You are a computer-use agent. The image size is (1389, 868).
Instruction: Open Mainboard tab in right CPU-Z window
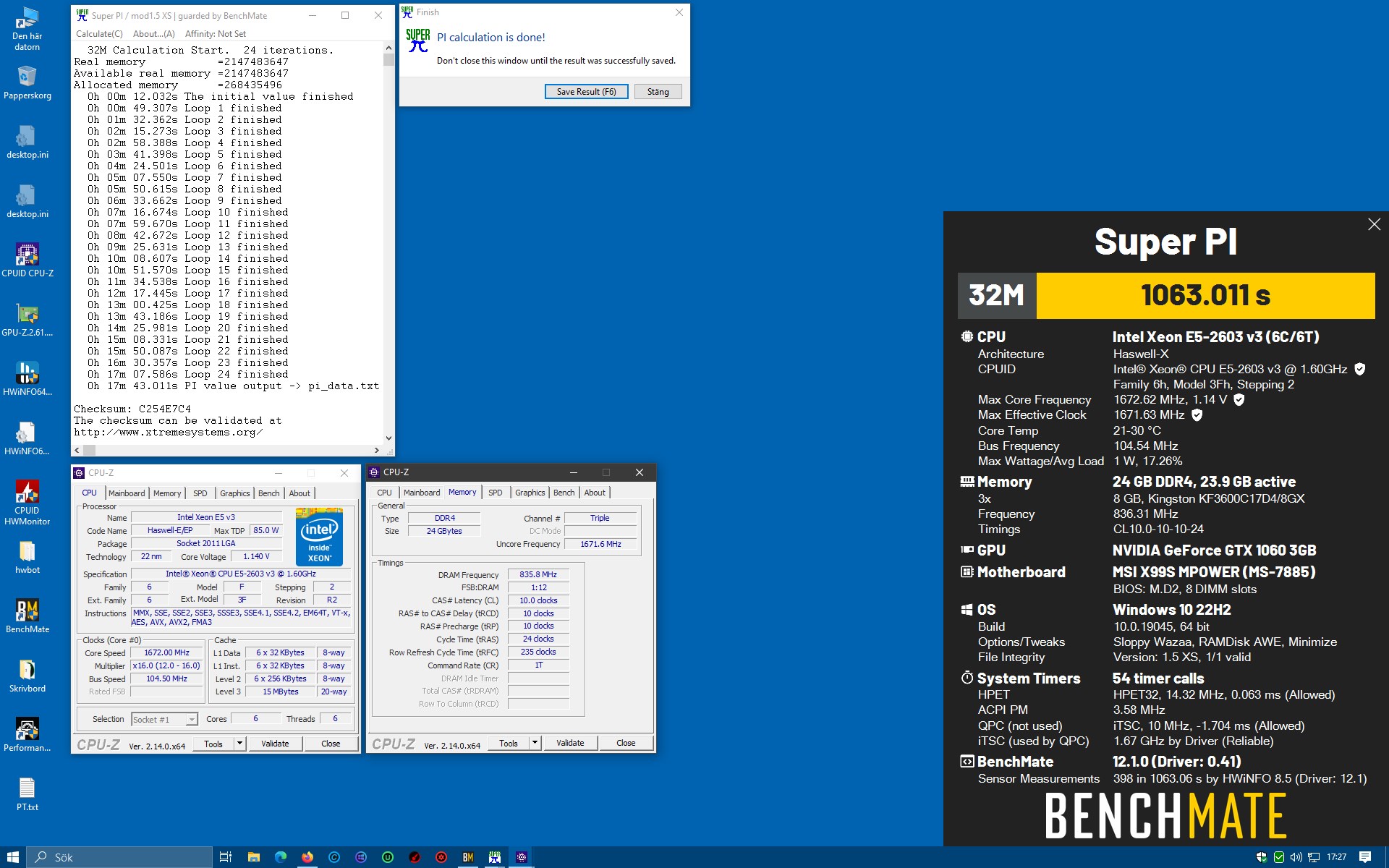pyautogui.click(x=422, y=493)
